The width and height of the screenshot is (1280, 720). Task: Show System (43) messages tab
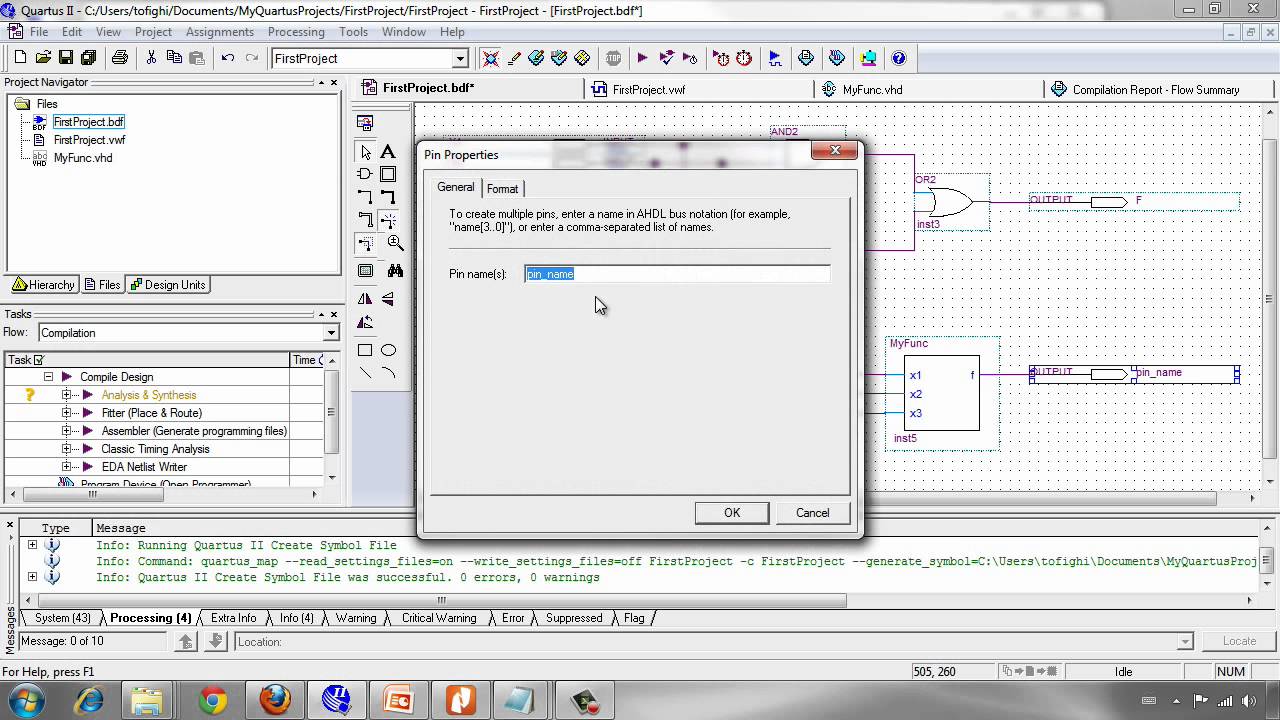[62, 618]
